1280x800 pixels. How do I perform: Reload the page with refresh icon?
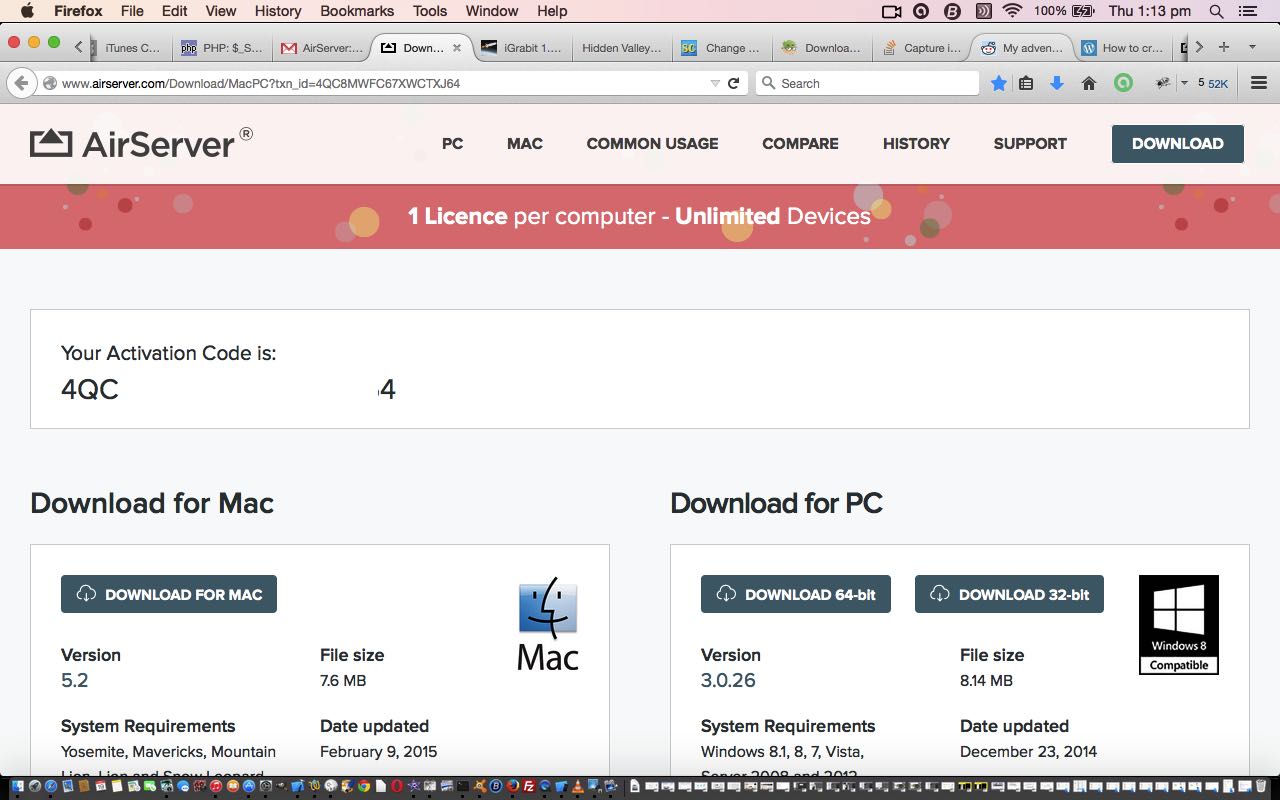point(733,83)
